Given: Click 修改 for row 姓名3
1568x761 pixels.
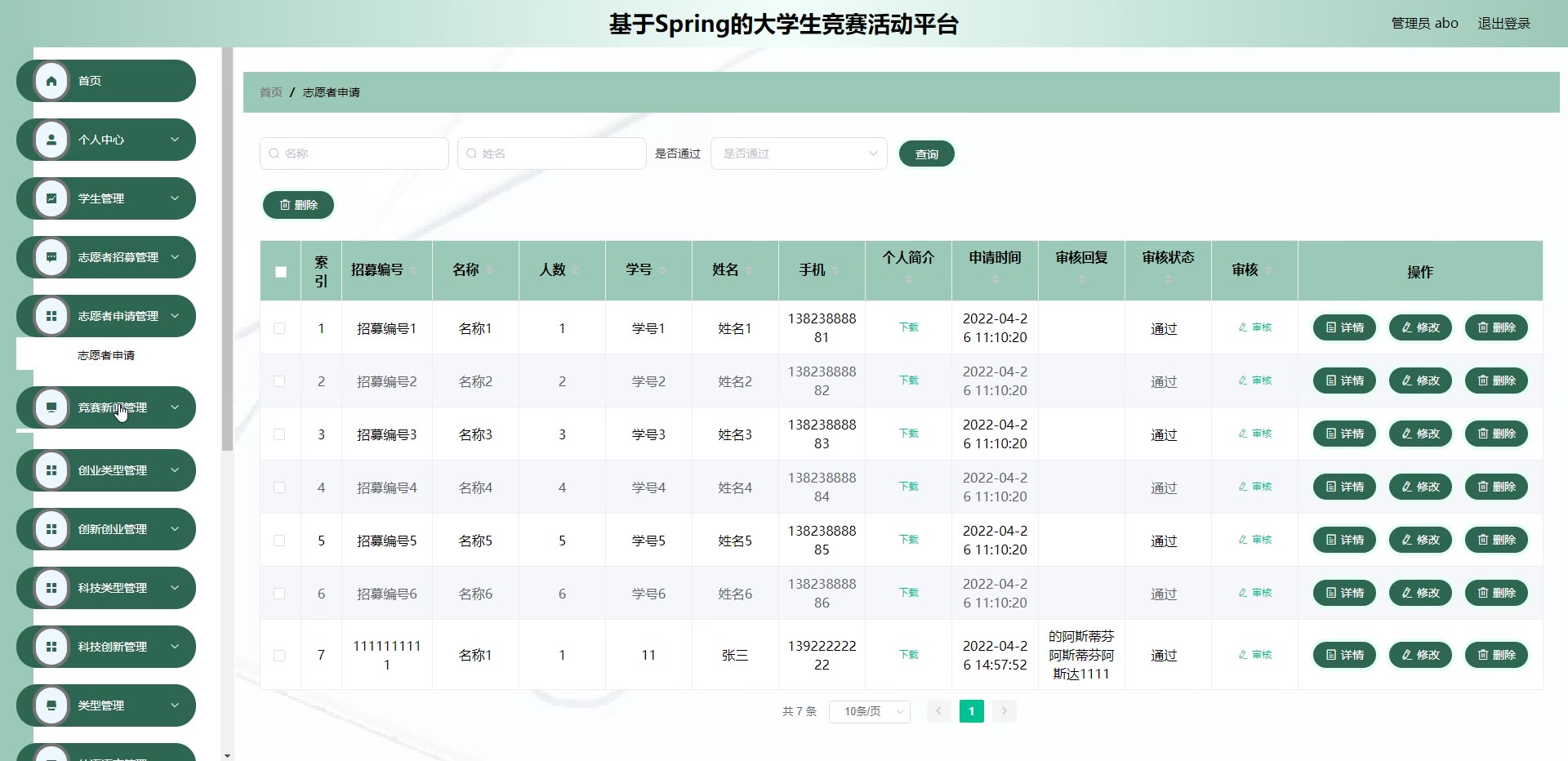Looking at the screenshot, I should [x=1420, y=434].
